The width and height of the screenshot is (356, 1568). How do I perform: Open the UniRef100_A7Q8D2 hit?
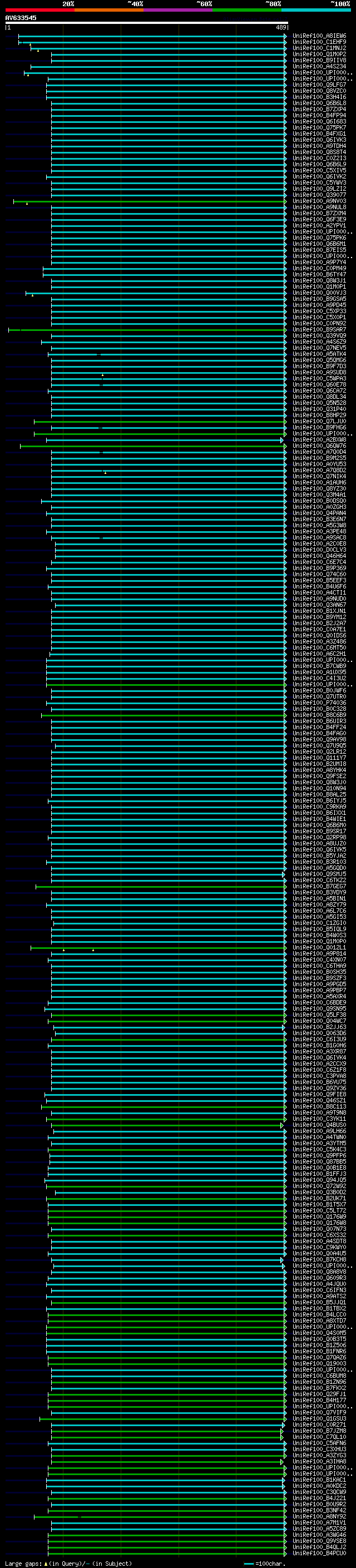coord(319,470)
